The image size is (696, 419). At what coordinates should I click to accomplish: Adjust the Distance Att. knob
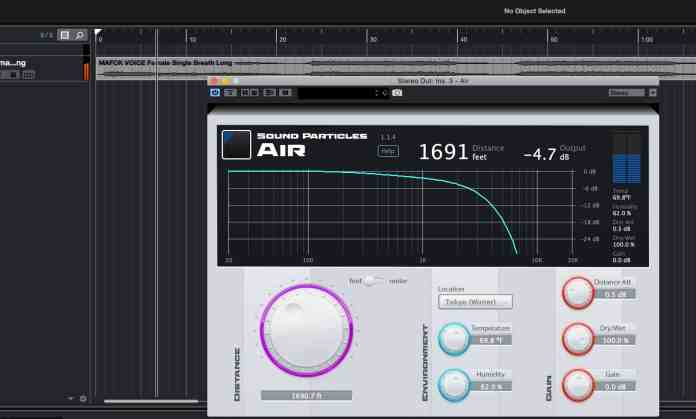click(578, 293)
